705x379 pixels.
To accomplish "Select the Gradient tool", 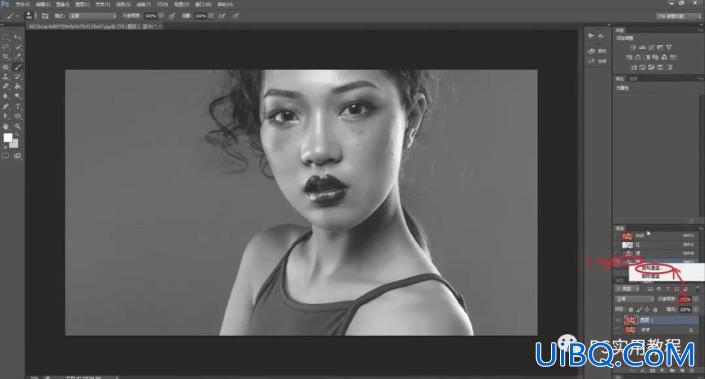I will coord(18,86).
